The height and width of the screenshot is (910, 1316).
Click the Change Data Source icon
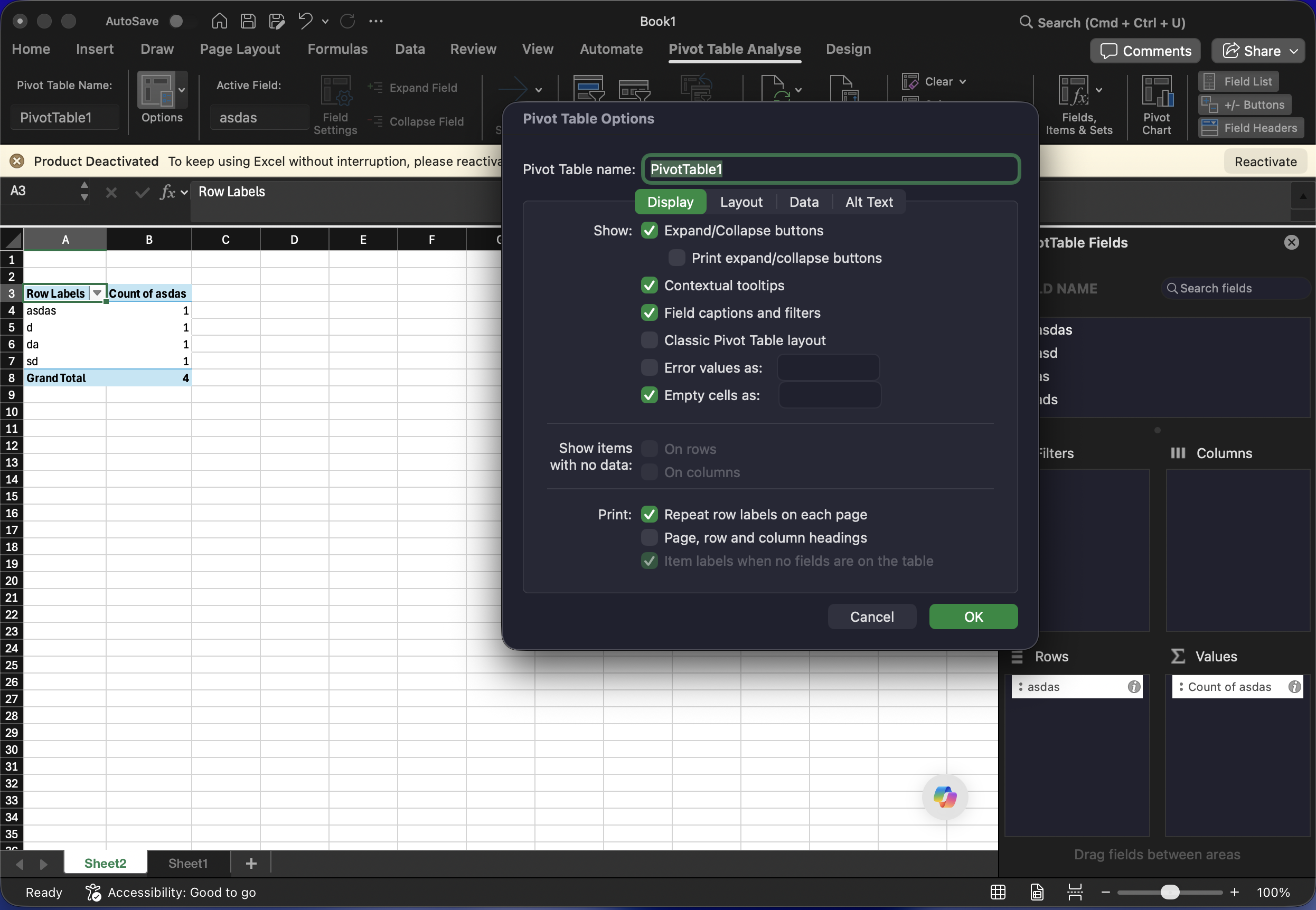click(x=844, y=88)
